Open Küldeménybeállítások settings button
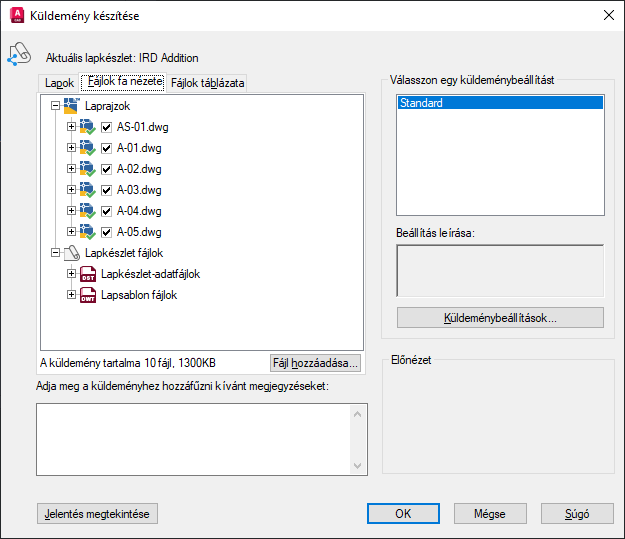The height and width of the screenshot is (539, 625). coord(500,318)
